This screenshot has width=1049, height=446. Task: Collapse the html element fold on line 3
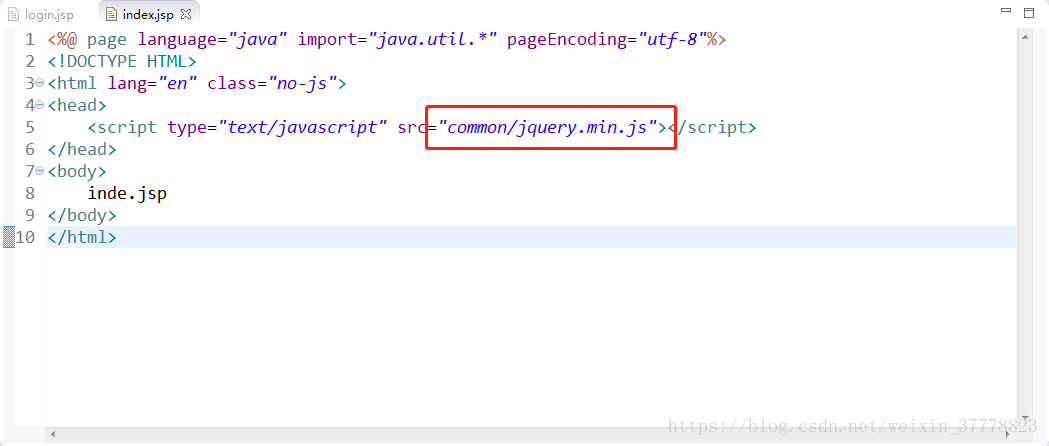(39, 83)
